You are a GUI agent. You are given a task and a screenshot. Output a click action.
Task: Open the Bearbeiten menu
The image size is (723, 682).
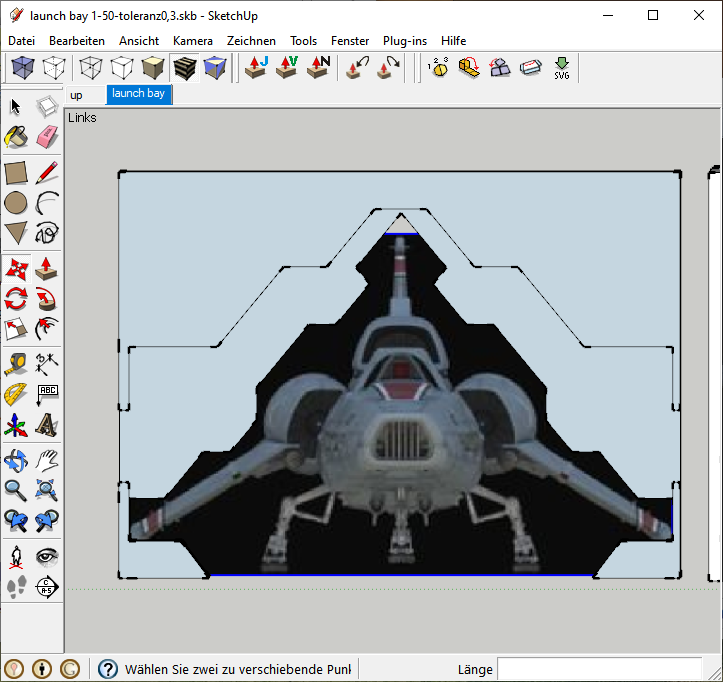(x=77, y=41)
